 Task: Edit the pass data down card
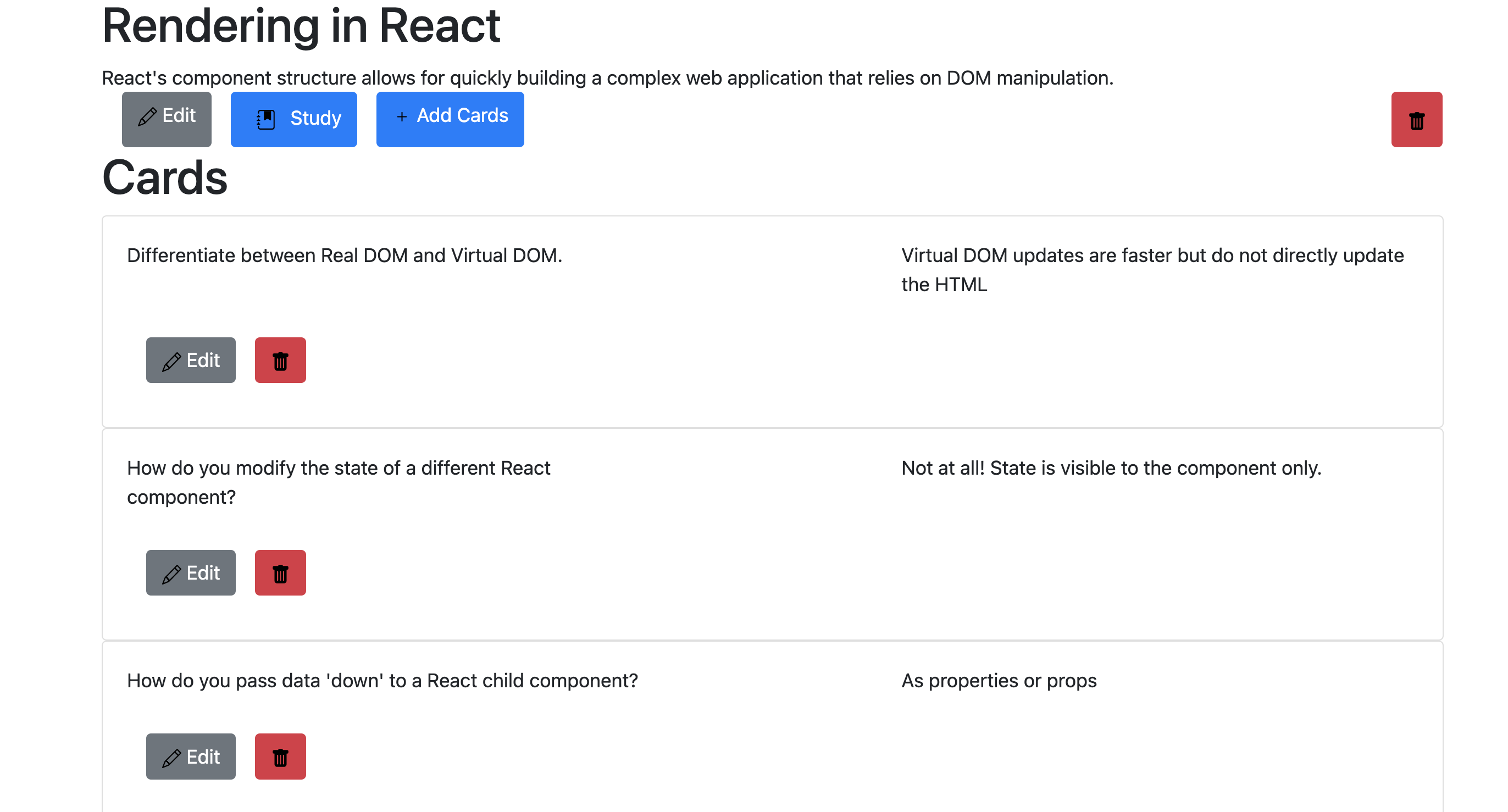click(x=190, y=757)
